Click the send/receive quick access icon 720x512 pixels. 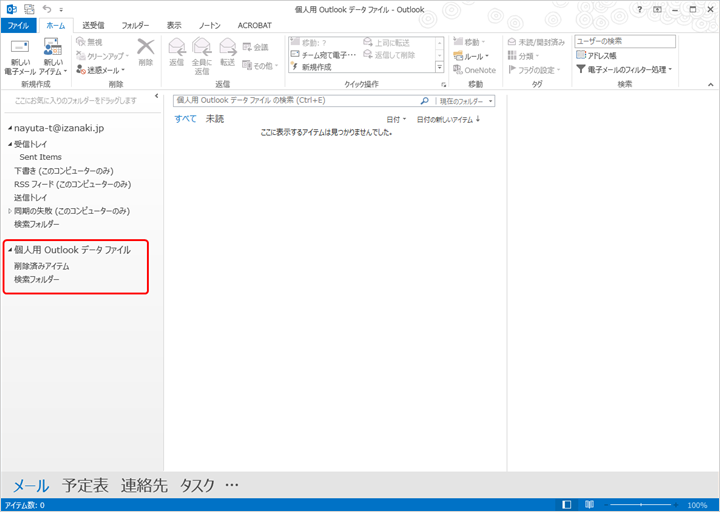29,9
